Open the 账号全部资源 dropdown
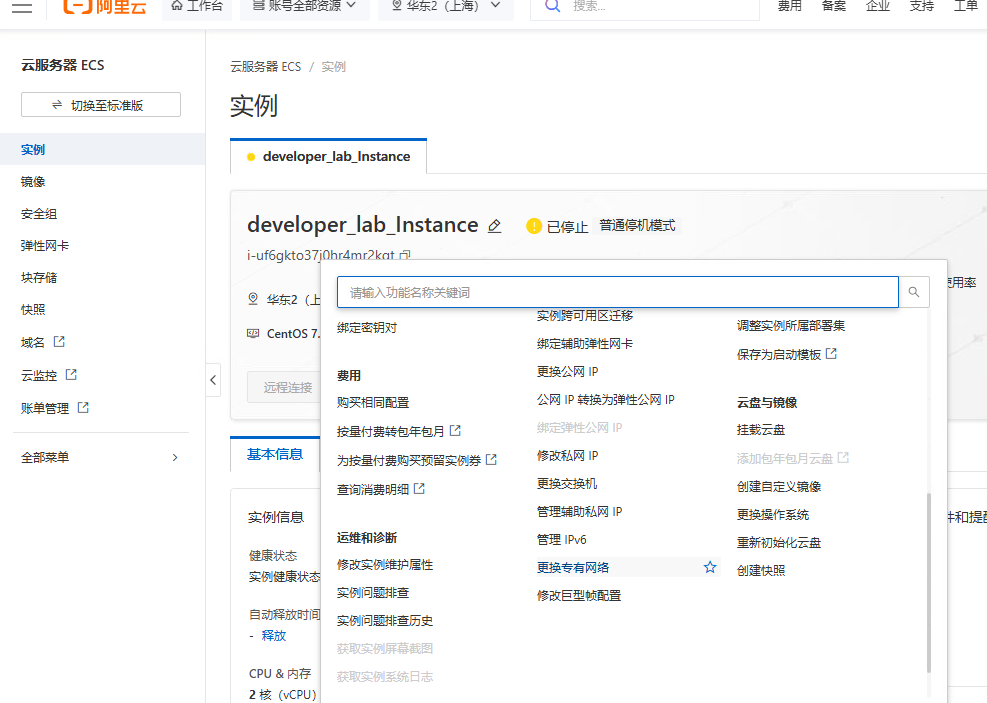Image resolution: width=987 pixels, height=703 pixels. tap(305, 6)
